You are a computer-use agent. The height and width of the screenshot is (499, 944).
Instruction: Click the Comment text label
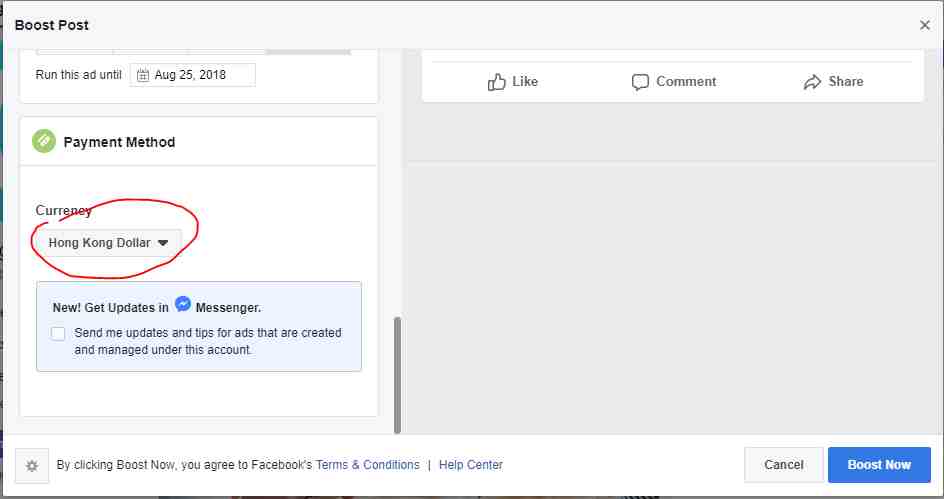coord(686,82)
